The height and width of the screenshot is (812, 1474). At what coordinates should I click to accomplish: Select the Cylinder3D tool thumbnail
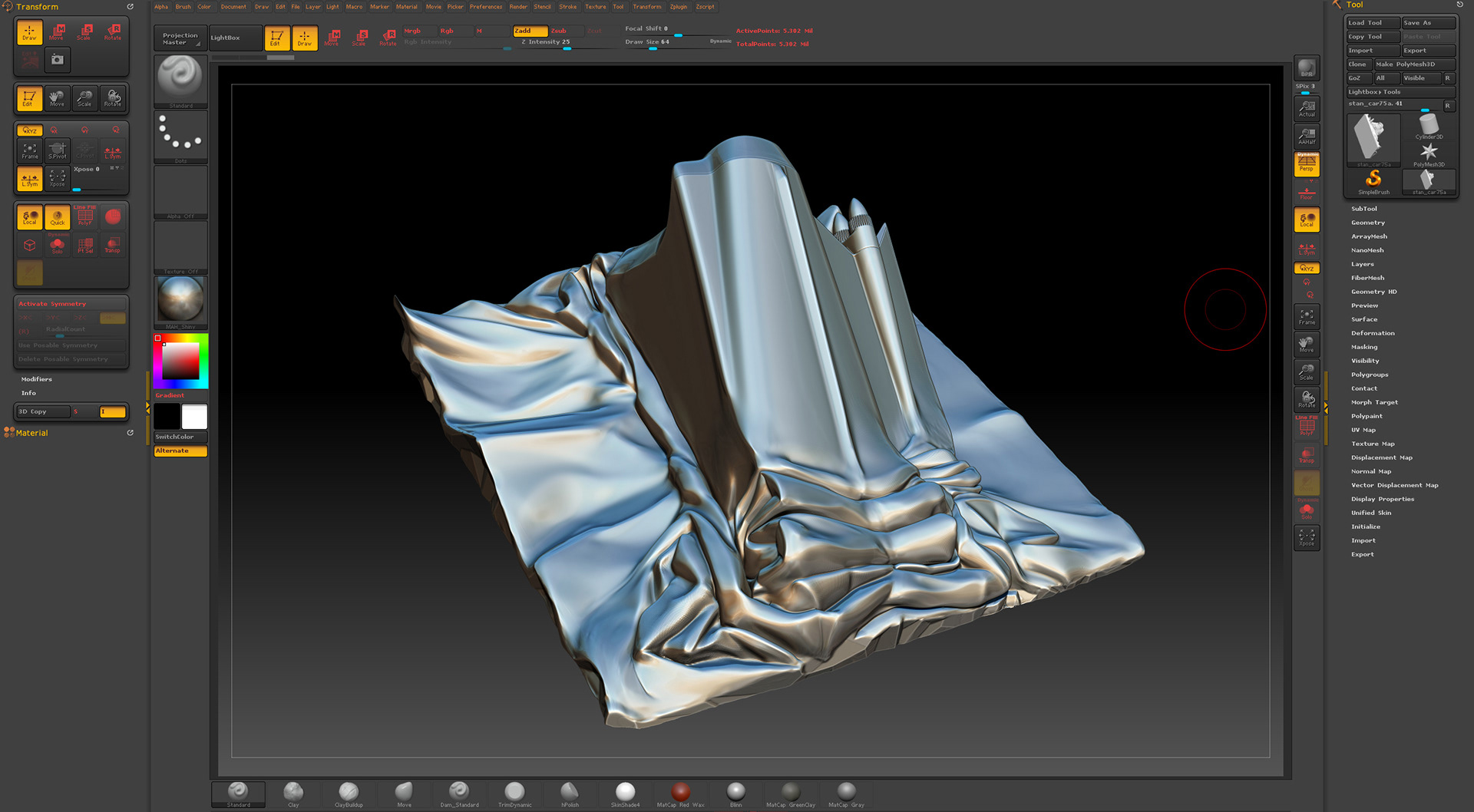1429,127
